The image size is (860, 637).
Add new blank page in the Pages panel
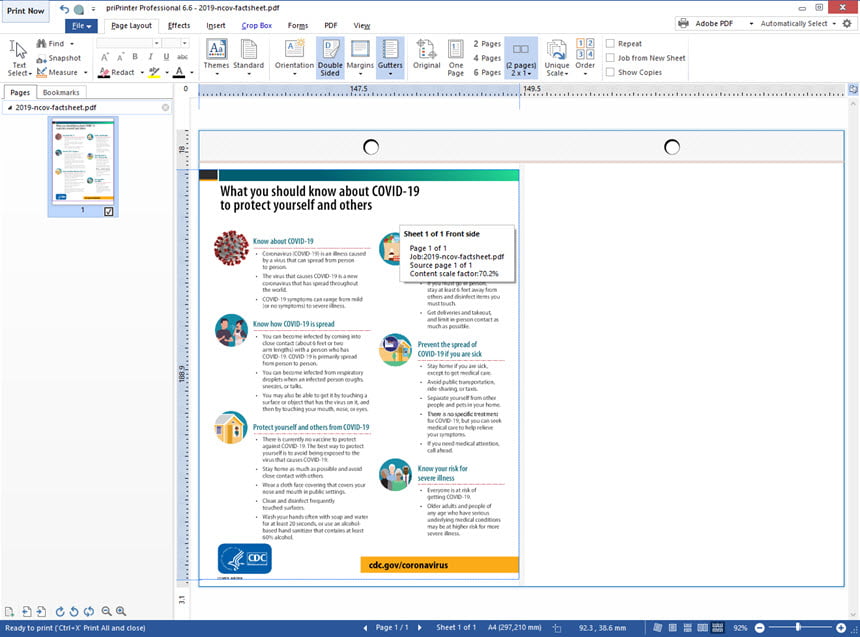pos(9,611)
